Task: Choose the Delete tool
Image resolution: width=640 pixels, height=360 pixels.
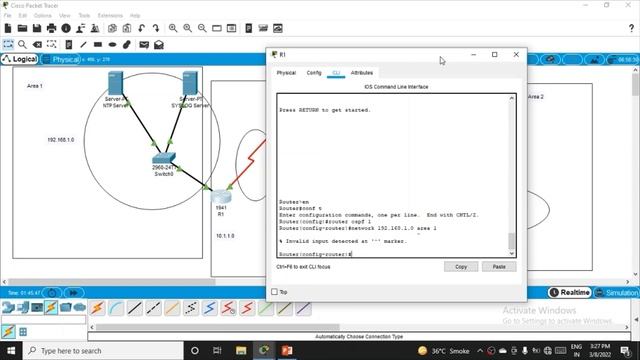Action: [x=37, y=44]
